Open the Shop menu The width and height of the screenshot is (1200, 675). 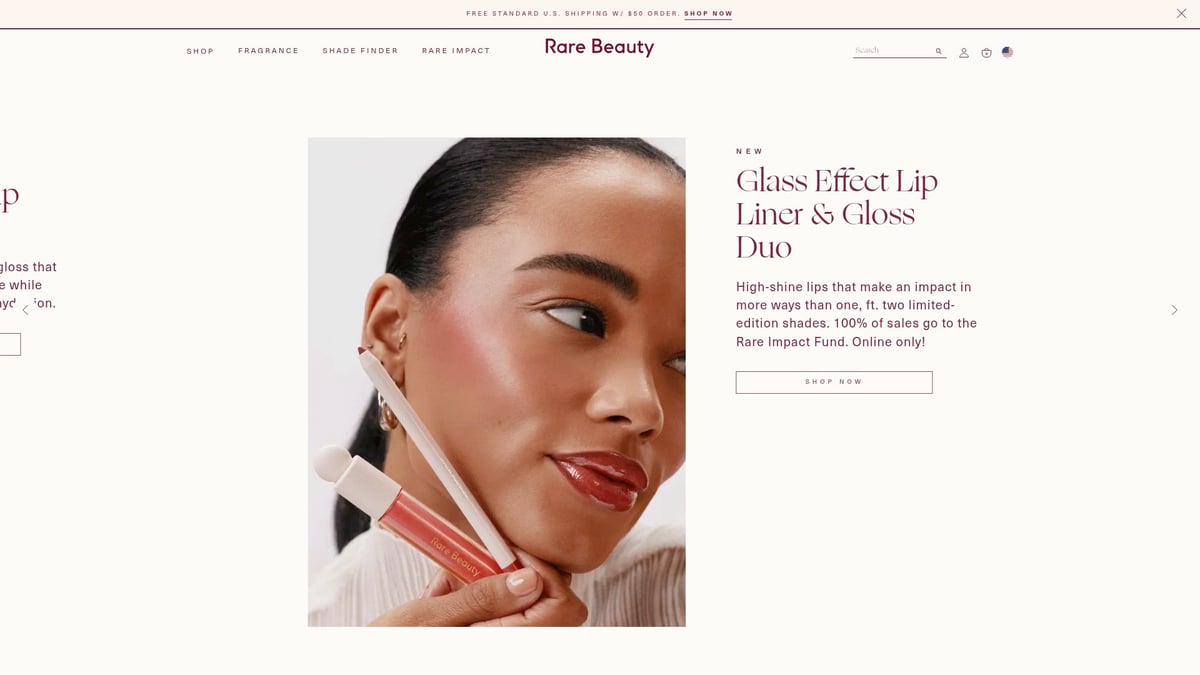tap(200, 51)
